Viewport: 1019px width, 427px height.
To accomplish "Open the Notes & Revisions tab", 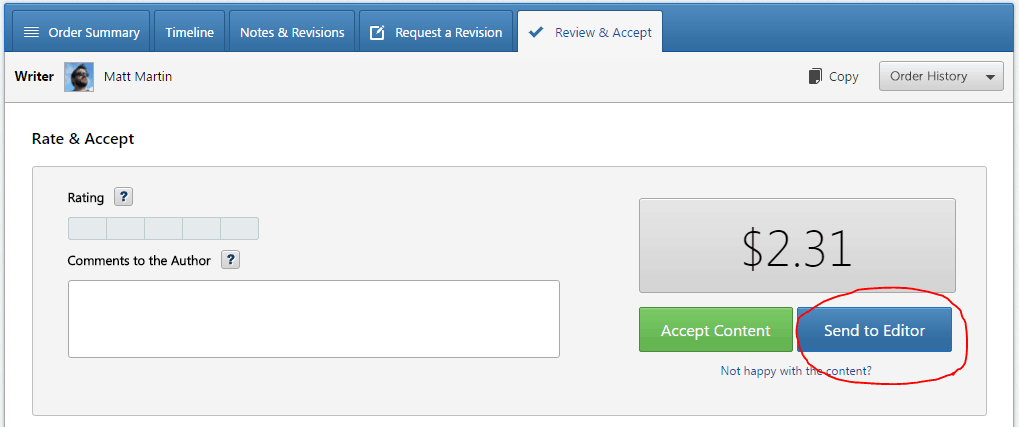I will pyautogui.click(x=292, y=33).
